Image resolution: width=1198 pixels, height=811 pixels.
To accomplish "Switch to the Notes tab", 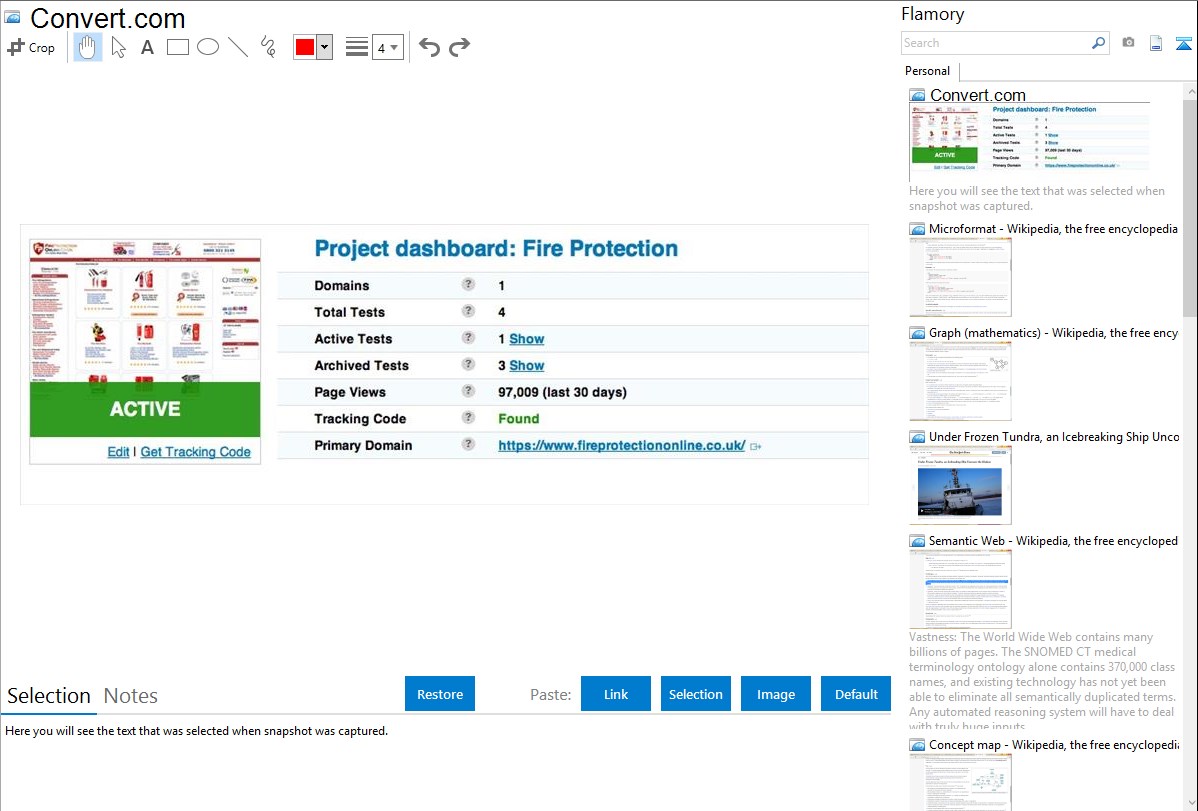I will point(131,696).
